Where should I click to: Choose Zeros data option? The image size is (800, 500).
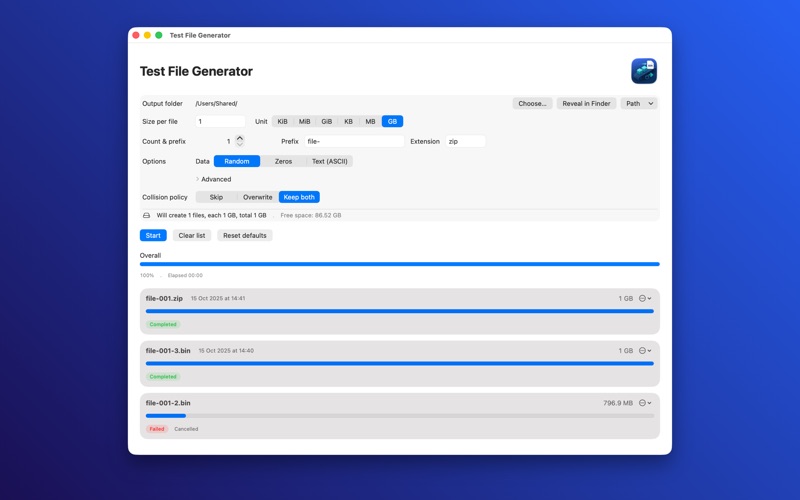(x=283, y=161)
